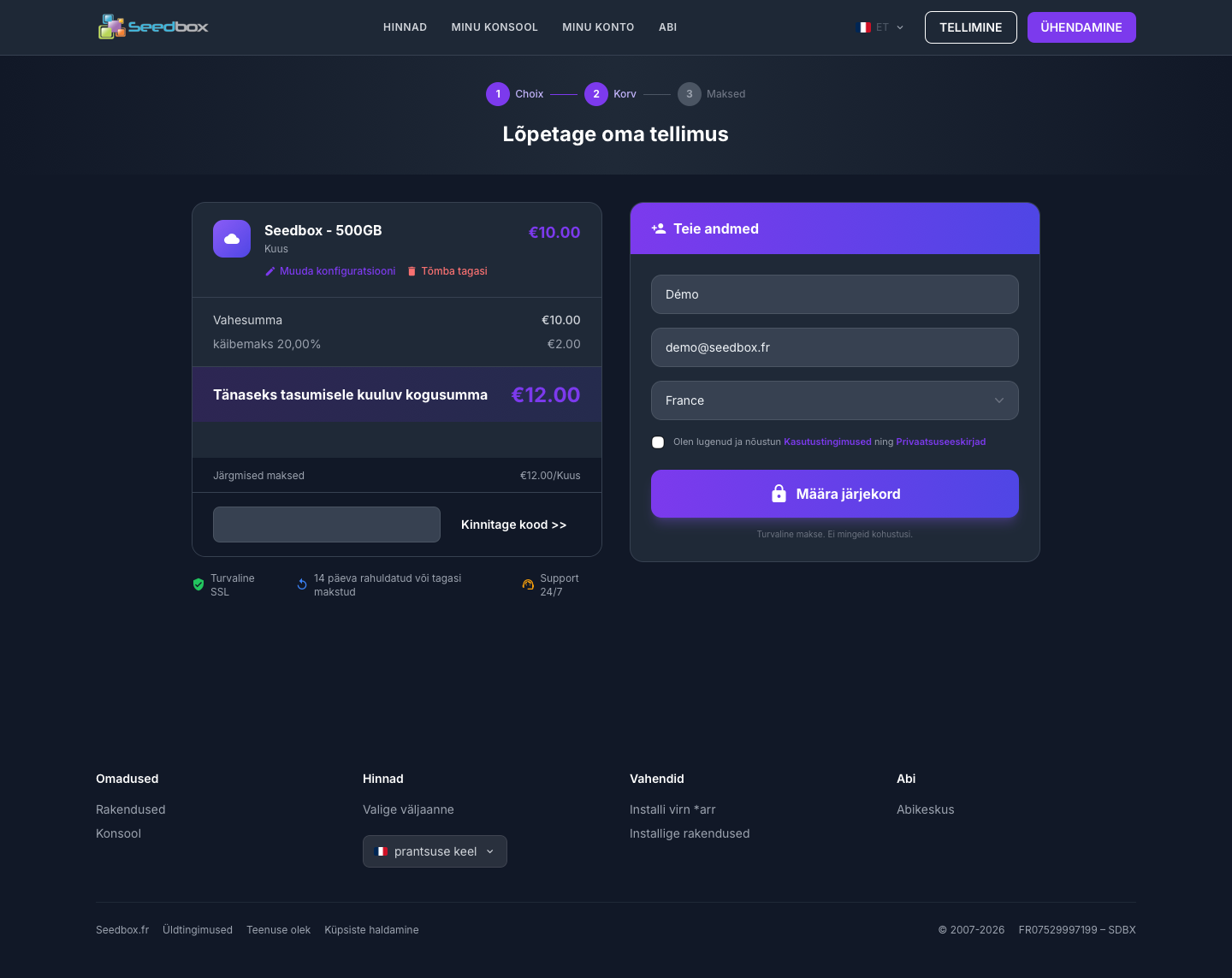Click the €12.00/Kuus next payments value
This screenshot has height=978, width=1232.
pyautogui.click(x=550, y=476)
